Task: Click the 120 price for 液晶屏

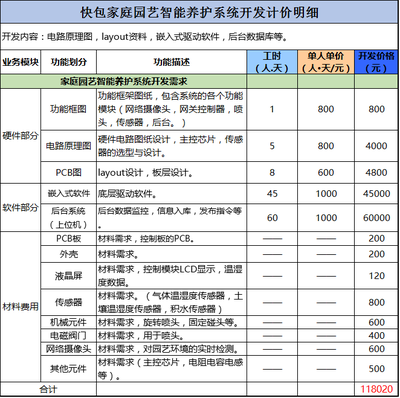Action: coord(377,276)
